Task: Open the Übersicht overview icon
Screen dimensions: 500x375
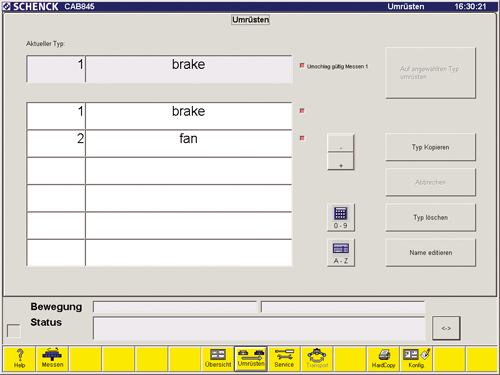Action: (x=218, y=359)
